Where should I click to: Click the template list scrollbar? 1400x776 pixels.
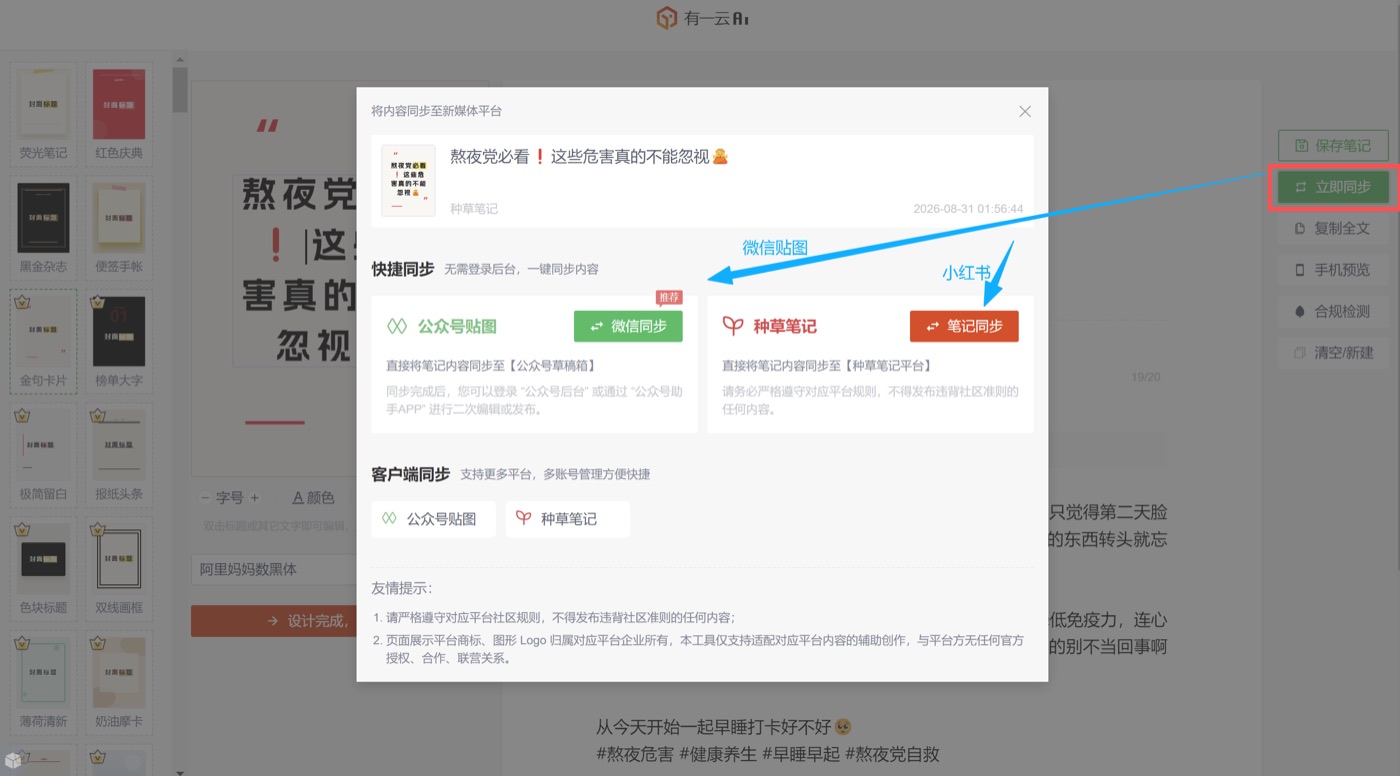[x=180, y=90]
